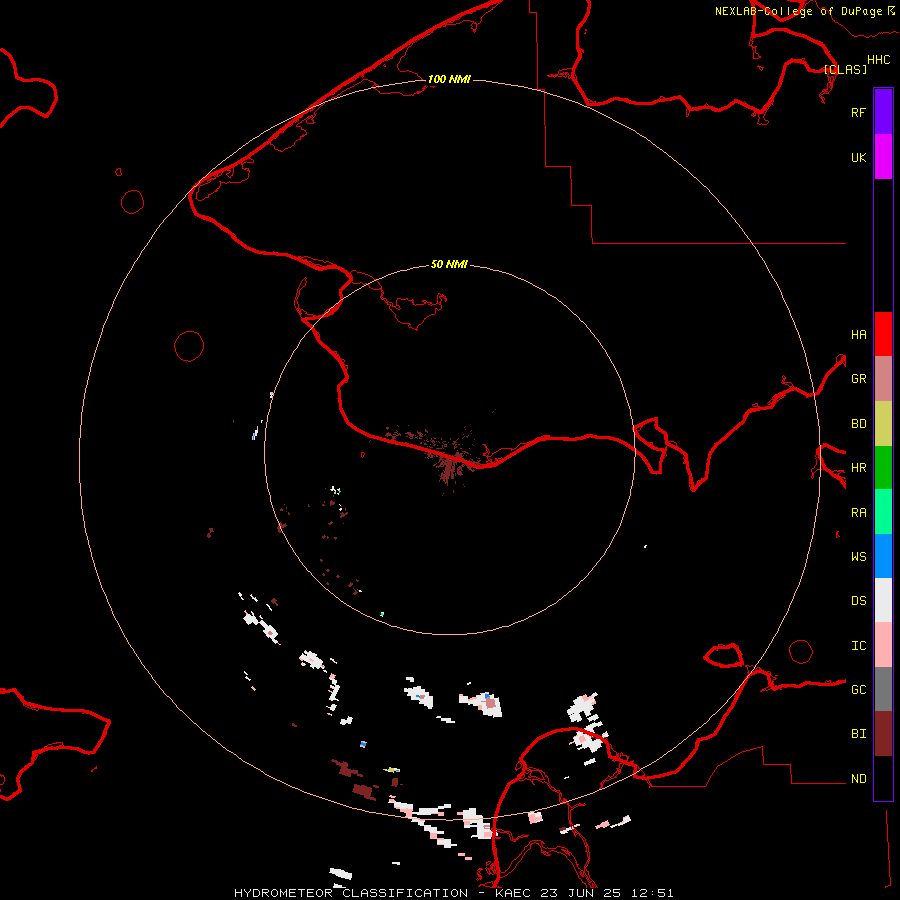Click the gray GC legend color swatch
The height and width of the screenshot is (900, 900).
(883, 689)
